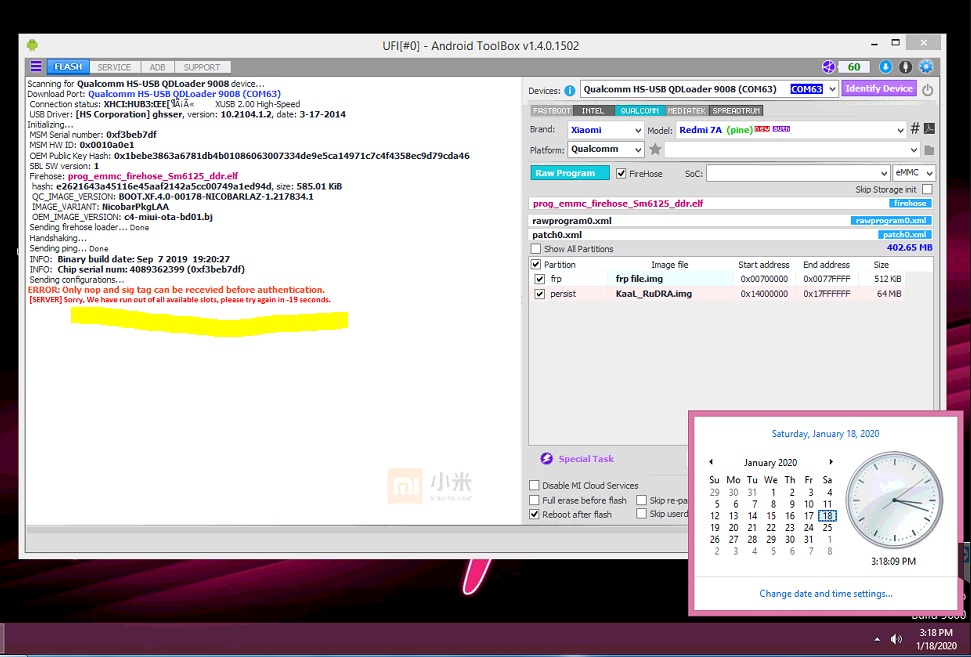Image resolution: width=971 pixels, height=657 pixels.
Task: Check Full erase before flash
Action: pyautogui.click(x=534, y=500)
